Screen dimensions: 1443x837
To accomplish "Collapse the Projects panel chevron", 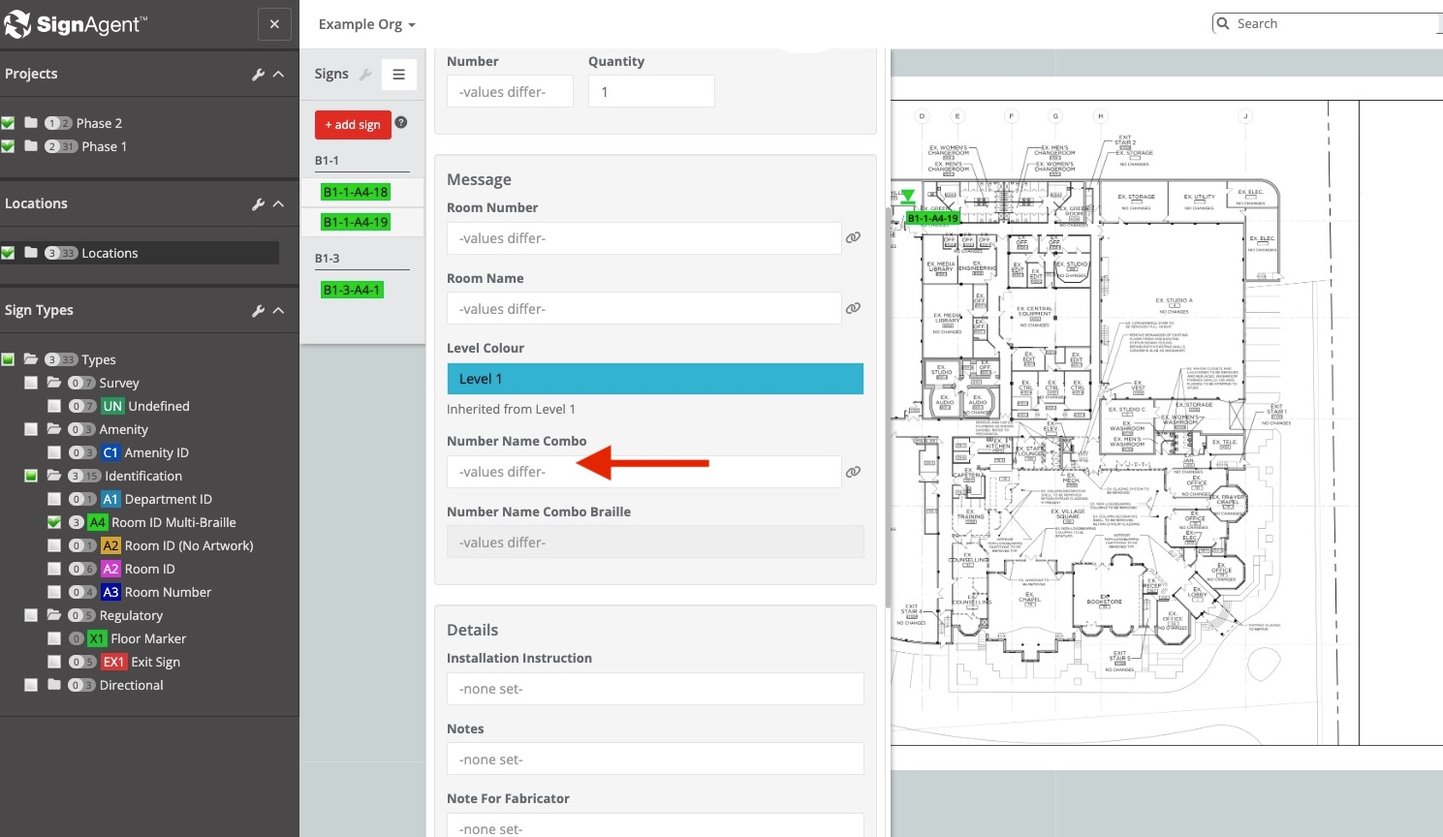I will pyautogui.click(x=279, y=74).
